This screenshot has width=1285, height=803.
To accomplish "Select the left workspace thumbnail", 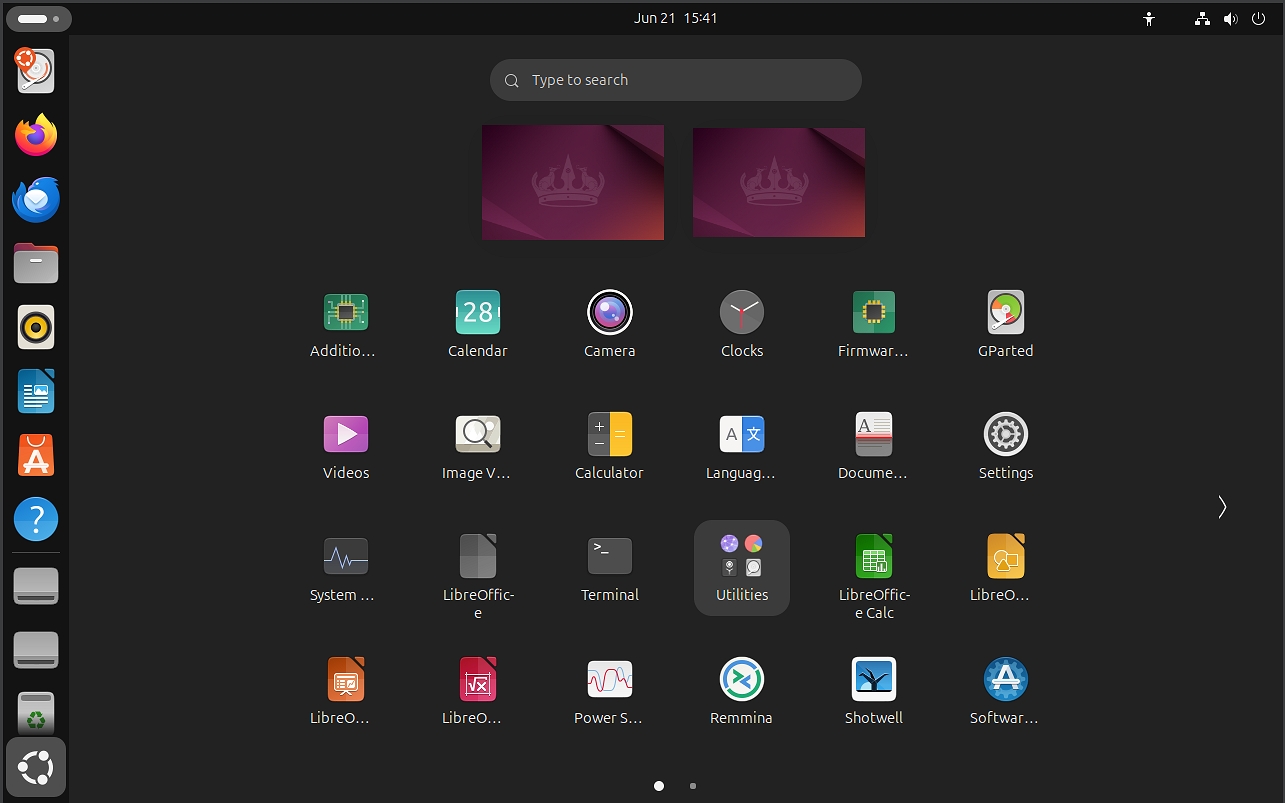I will click(573, 182).
